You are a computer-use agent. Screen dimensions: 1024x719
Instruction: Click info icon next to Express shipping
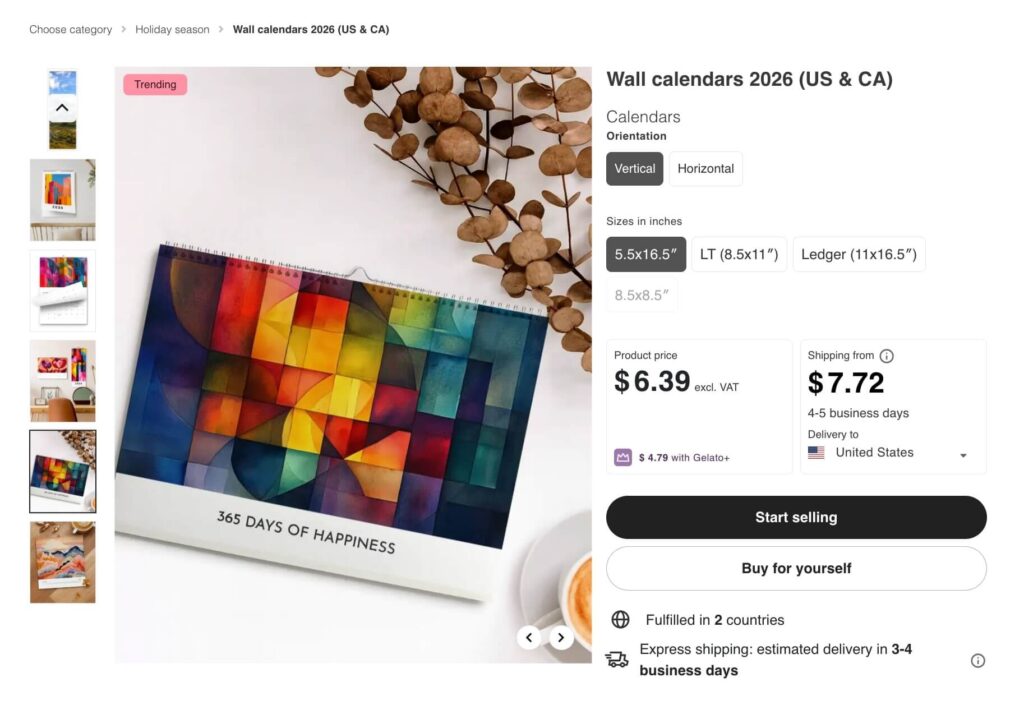point(978,660)
